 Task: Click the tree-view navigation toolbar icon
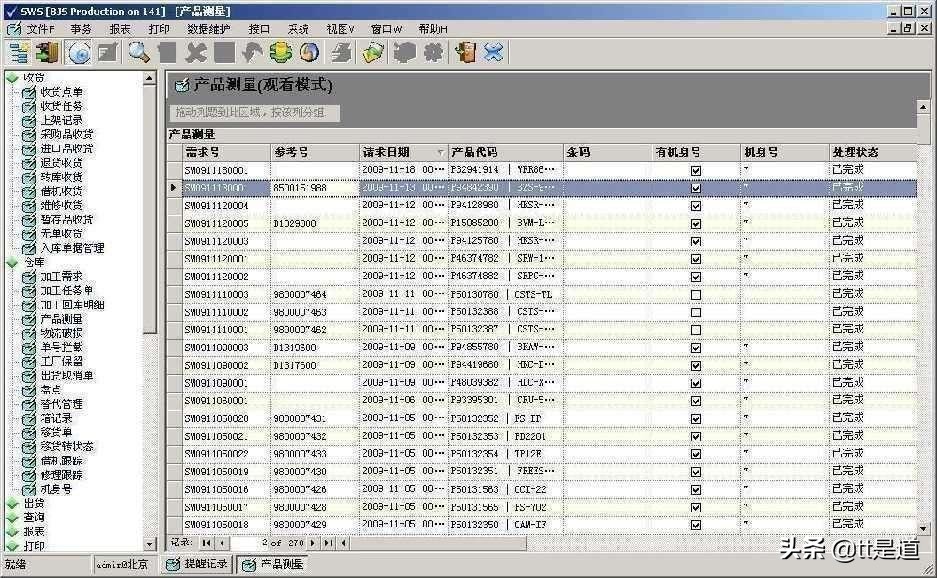click(19, 53)
